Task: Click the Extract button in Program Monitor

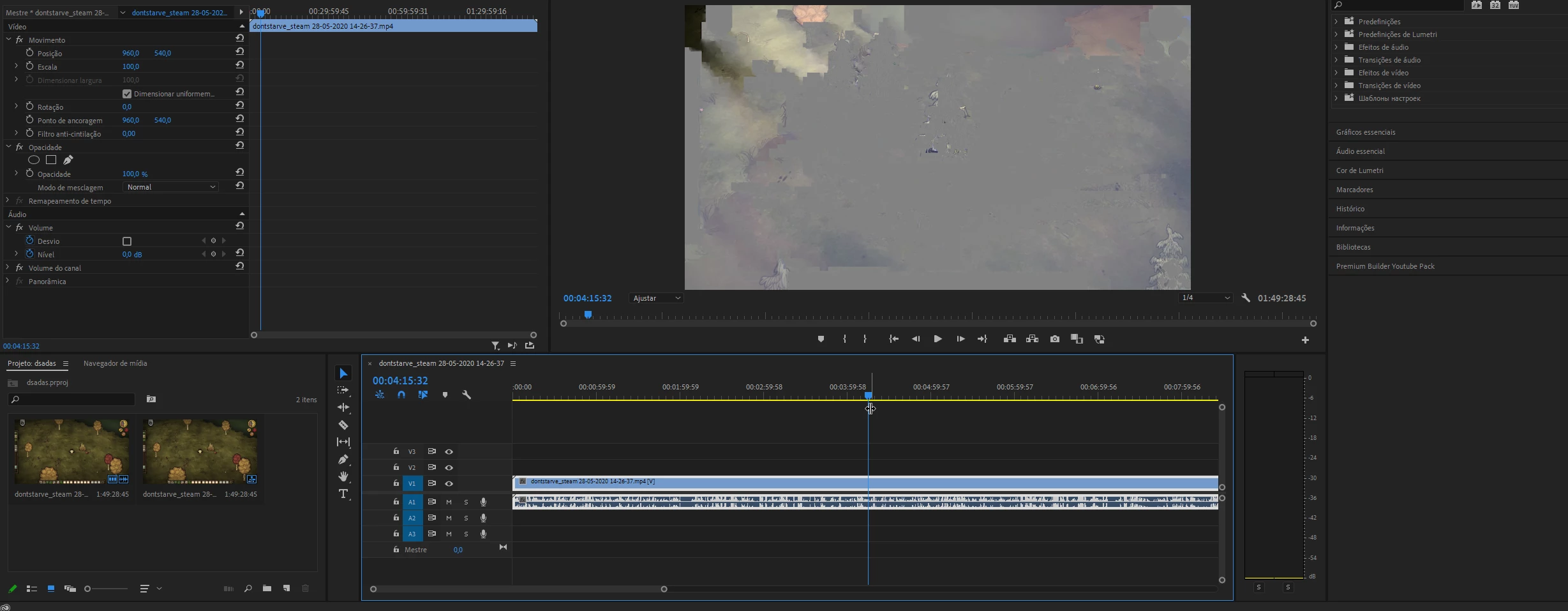Action: [x=1032, y=339]
